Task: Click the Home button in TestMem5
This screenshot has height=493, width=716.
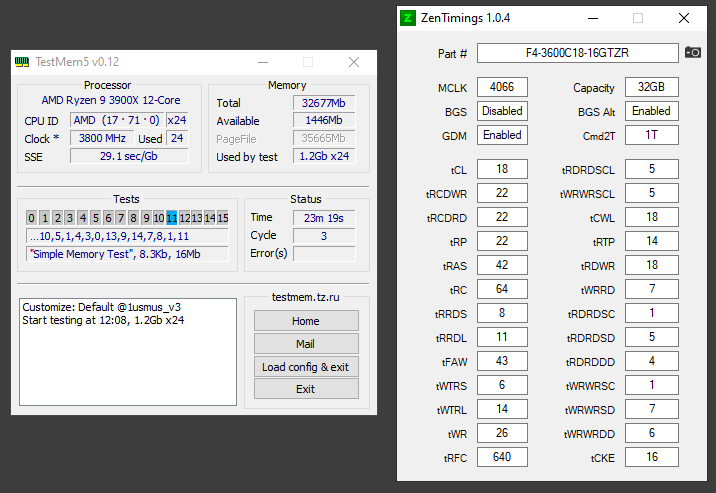Action: (306, 321)
